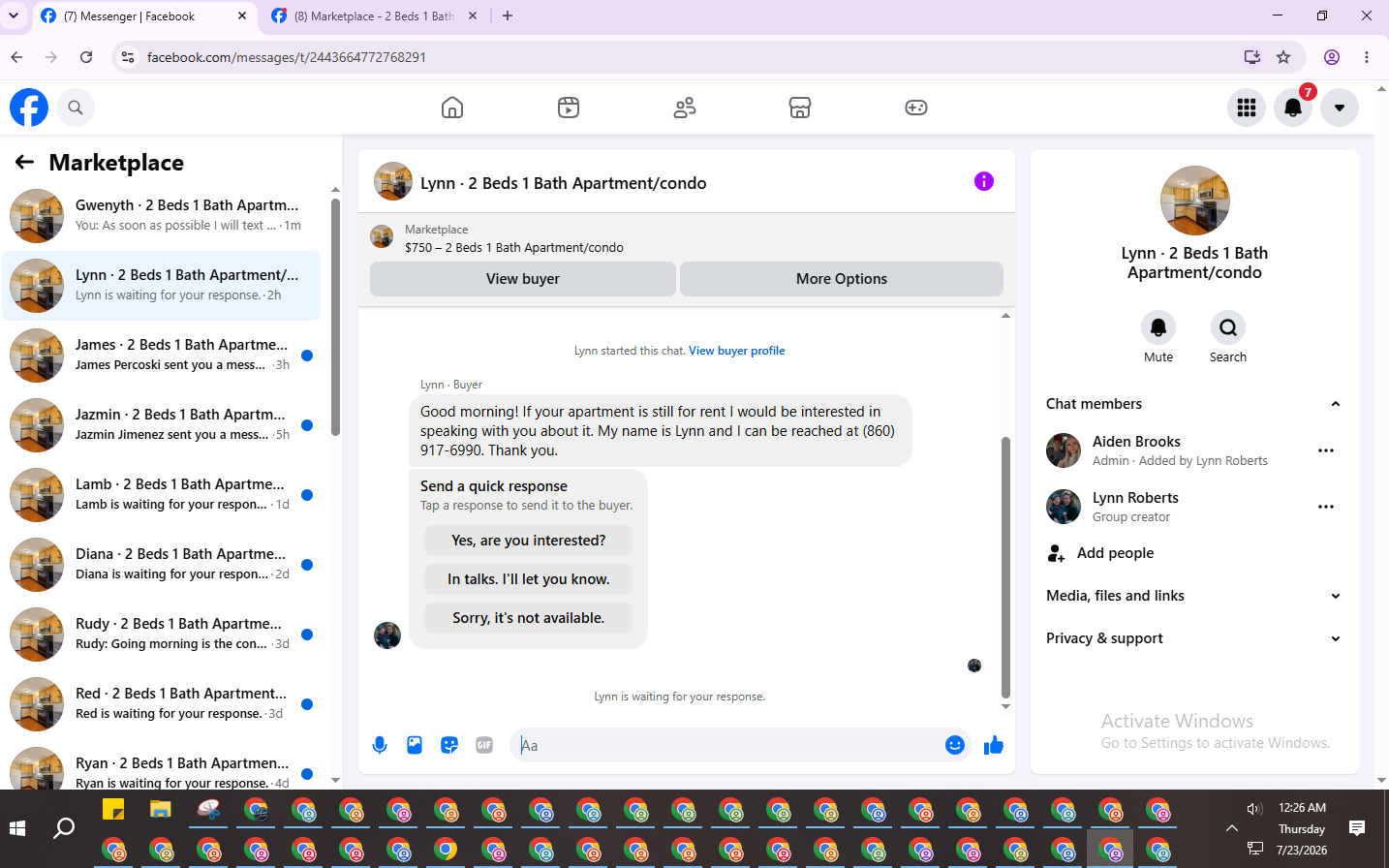The image size is (1389, 868).
Task: Open more options for Lynn Roberts
Action: (1326, 507)
